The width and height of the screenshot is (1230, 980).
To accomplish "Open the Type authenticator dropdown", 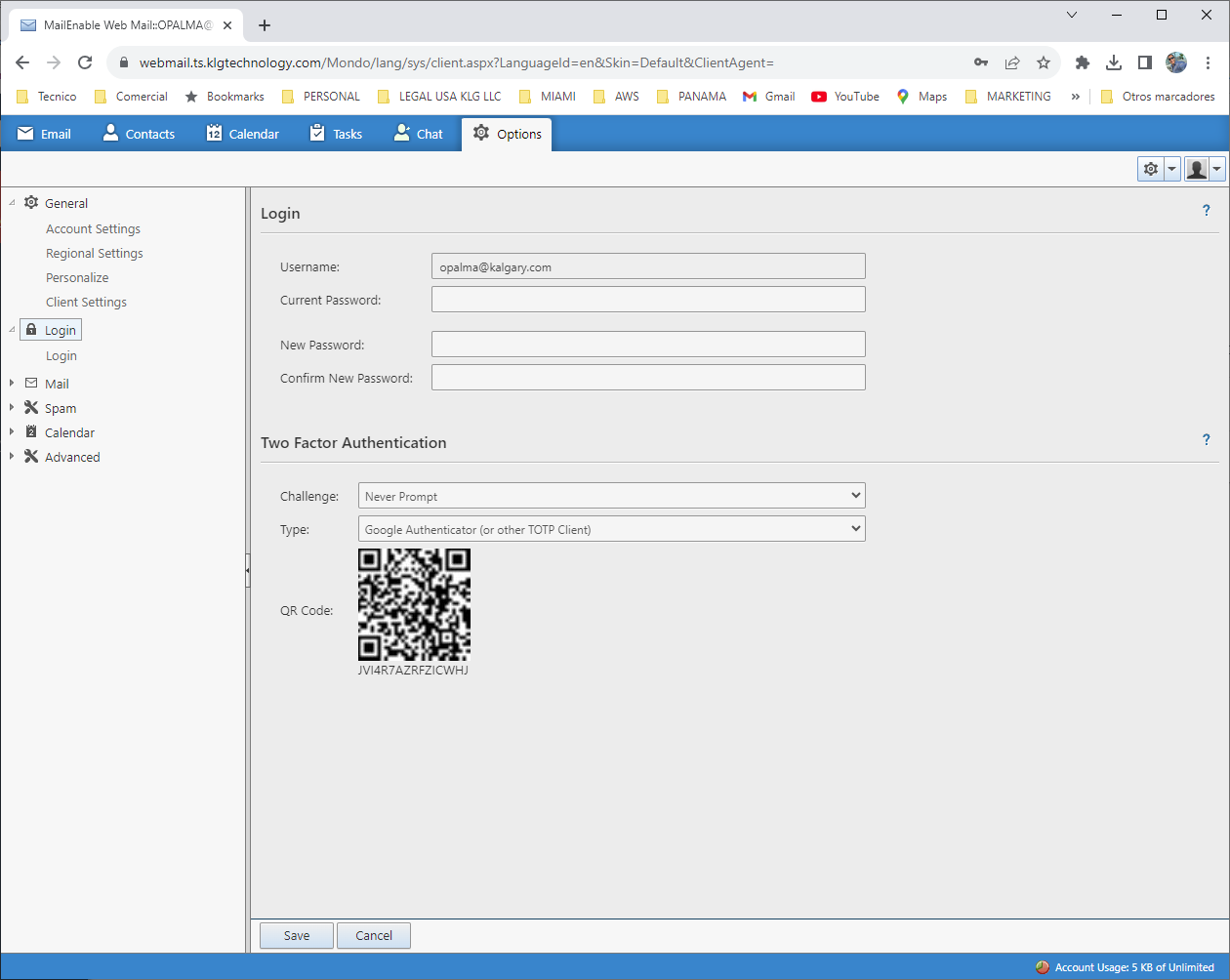I will [612, 529].
